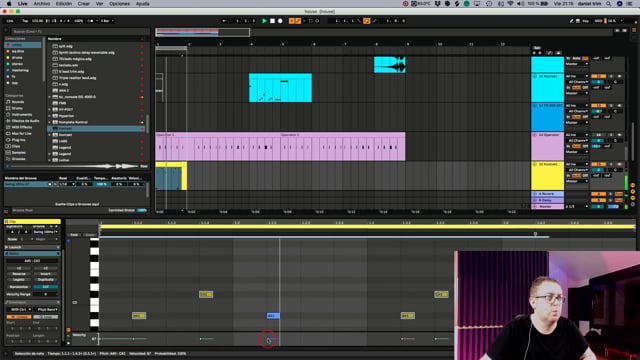The image size is (640, 360).
Task: Start playback with the green Play button
Action: 264,21
